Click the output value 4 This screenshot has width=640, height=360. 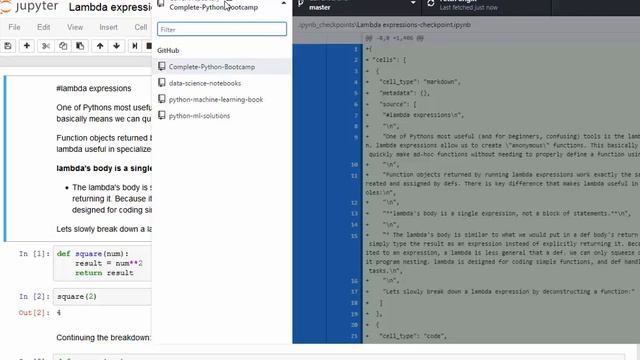pyautogui.click(x=59, y=313)
